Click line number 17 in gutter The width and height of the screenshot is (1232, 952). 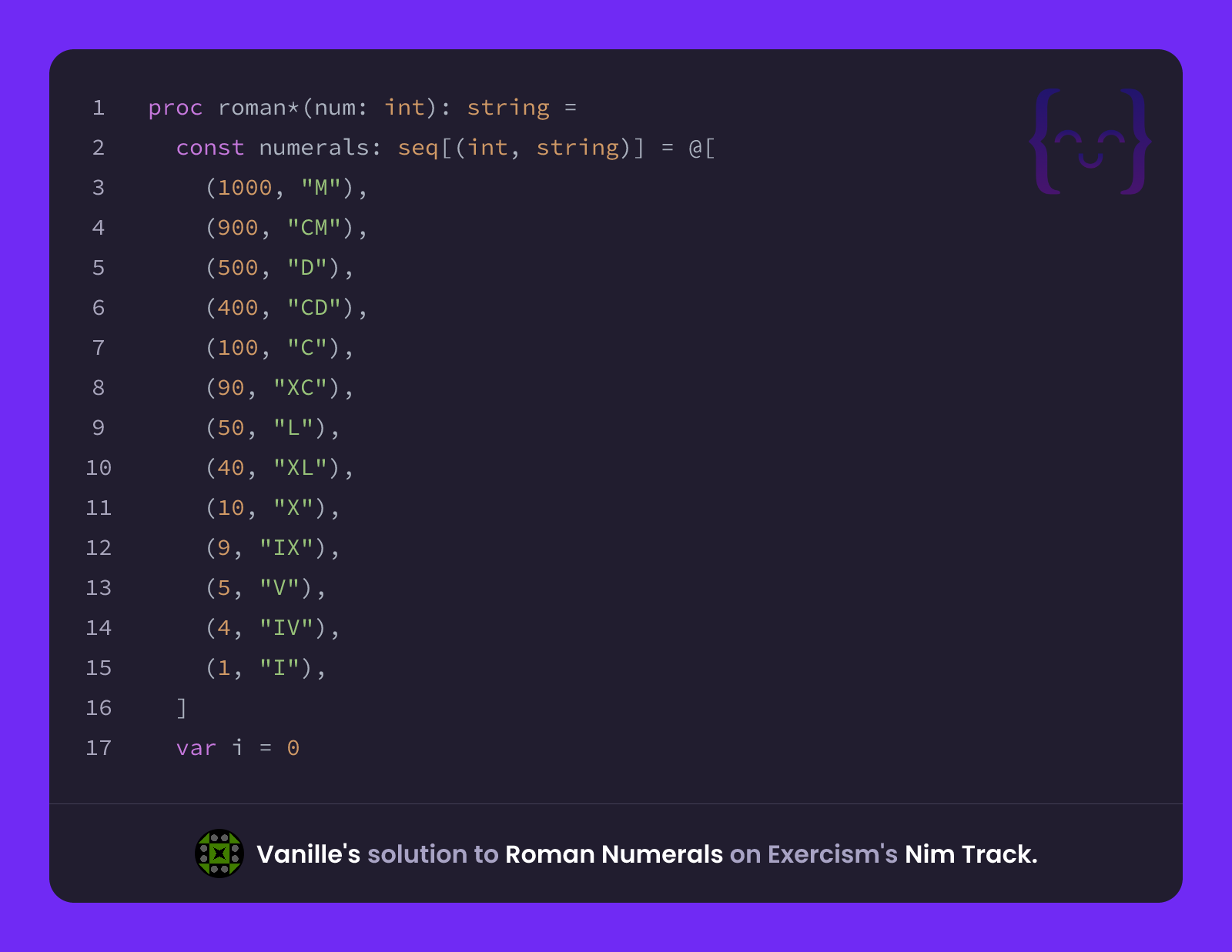[99, 748]
